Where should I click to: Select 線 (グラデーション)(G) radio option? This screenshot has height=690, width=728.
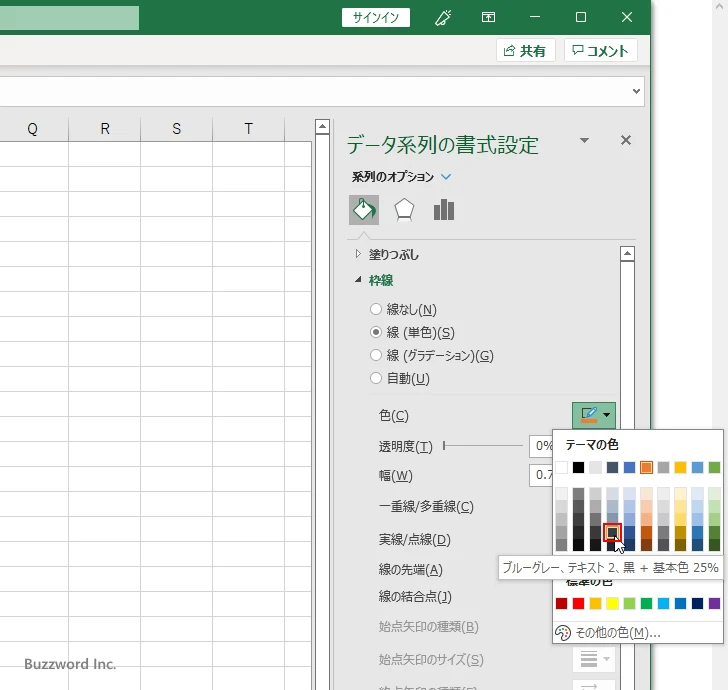pos(432,356)
